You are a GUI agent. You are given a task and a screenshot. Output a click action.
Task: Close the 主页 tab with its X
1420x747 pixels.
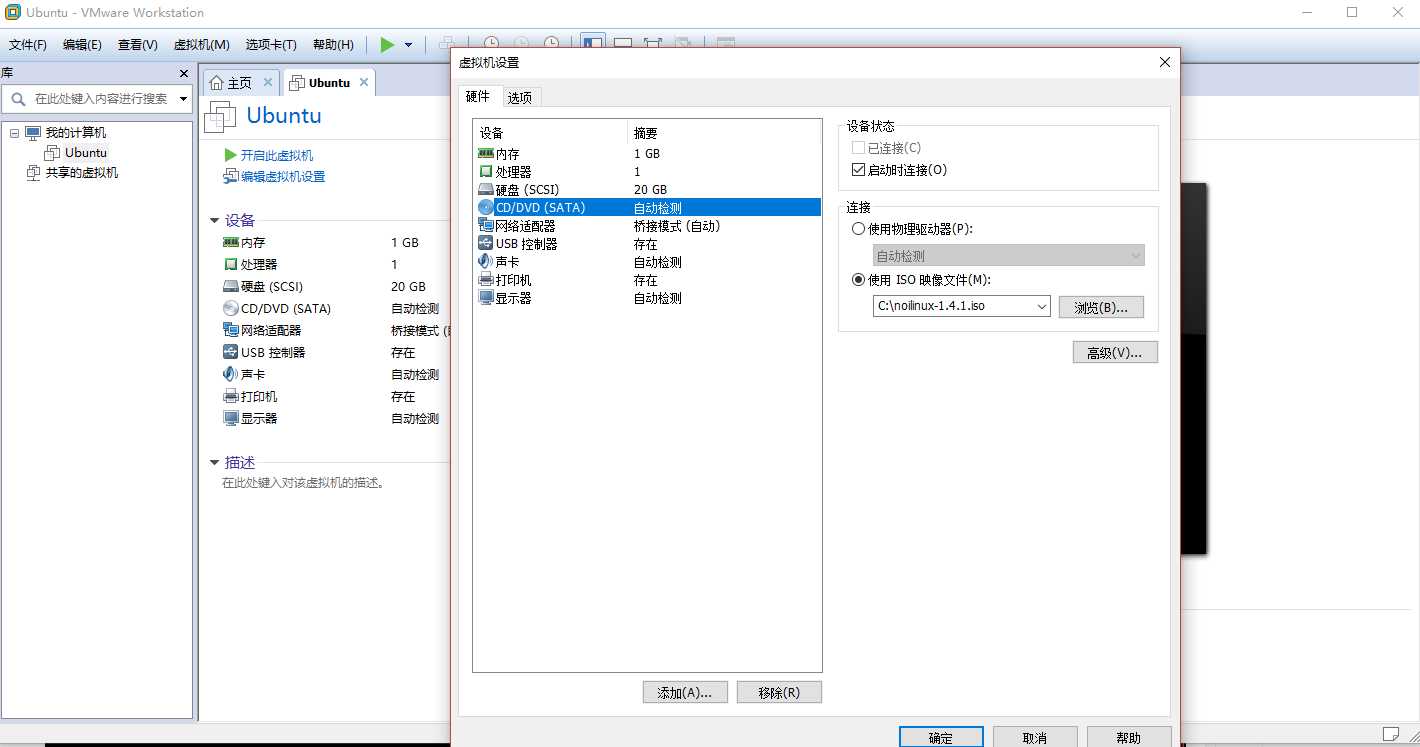(268, 82)
